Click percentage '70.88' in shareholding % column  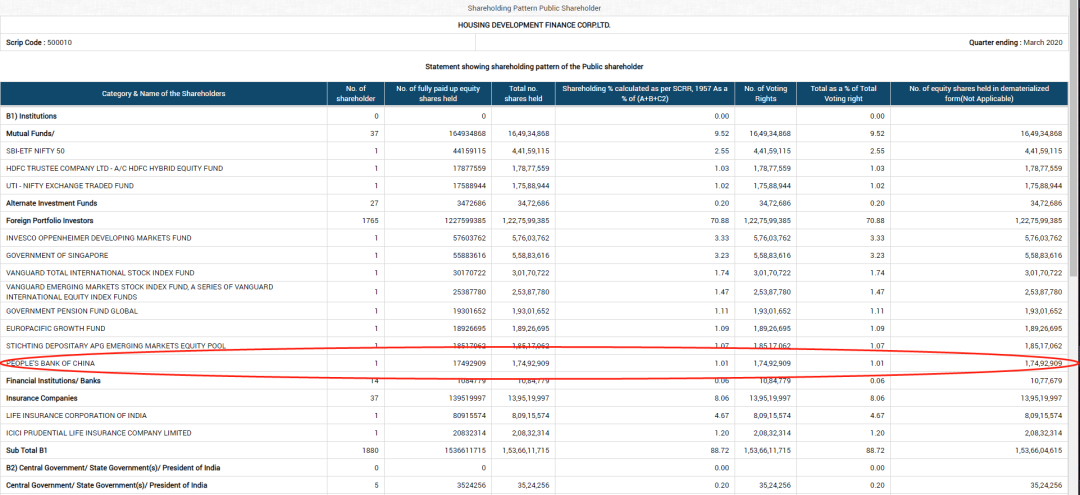pos(720,220)
